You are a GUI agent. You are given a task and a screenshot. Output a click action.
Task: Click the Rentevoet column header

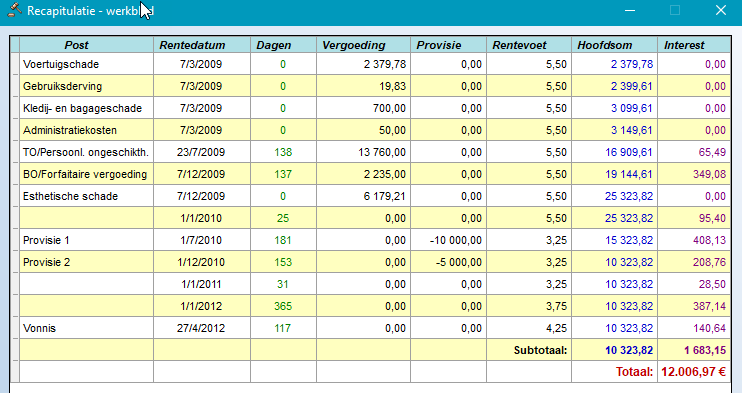coord(529,45)
